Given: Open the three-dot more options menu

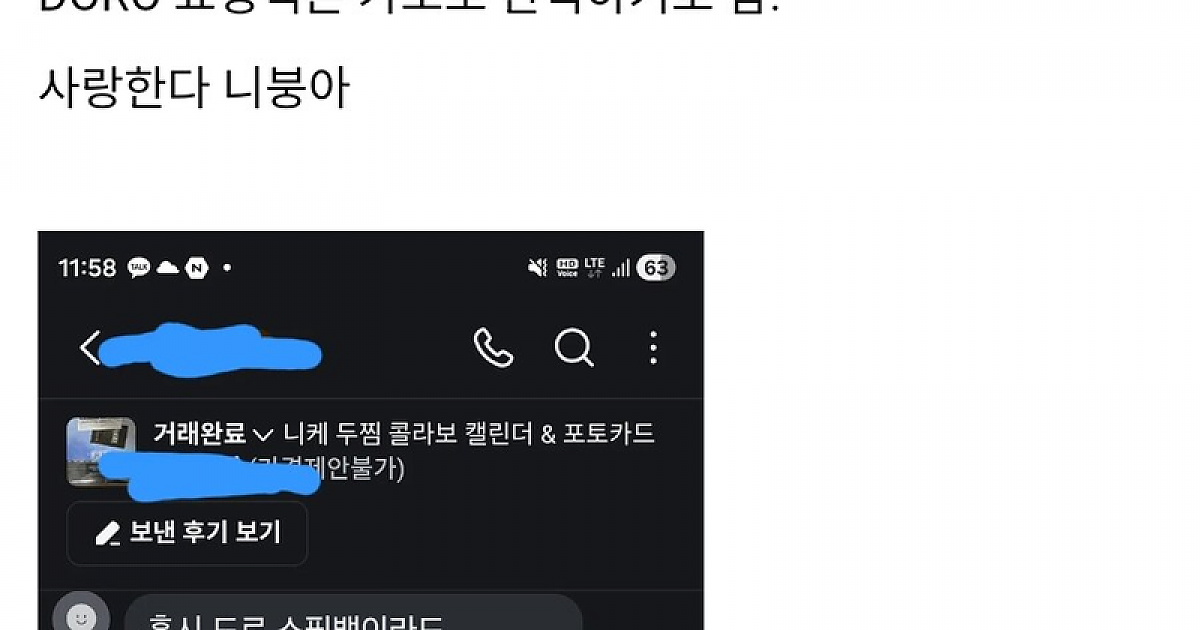Looking at the screenshot, I should (653, 348).
